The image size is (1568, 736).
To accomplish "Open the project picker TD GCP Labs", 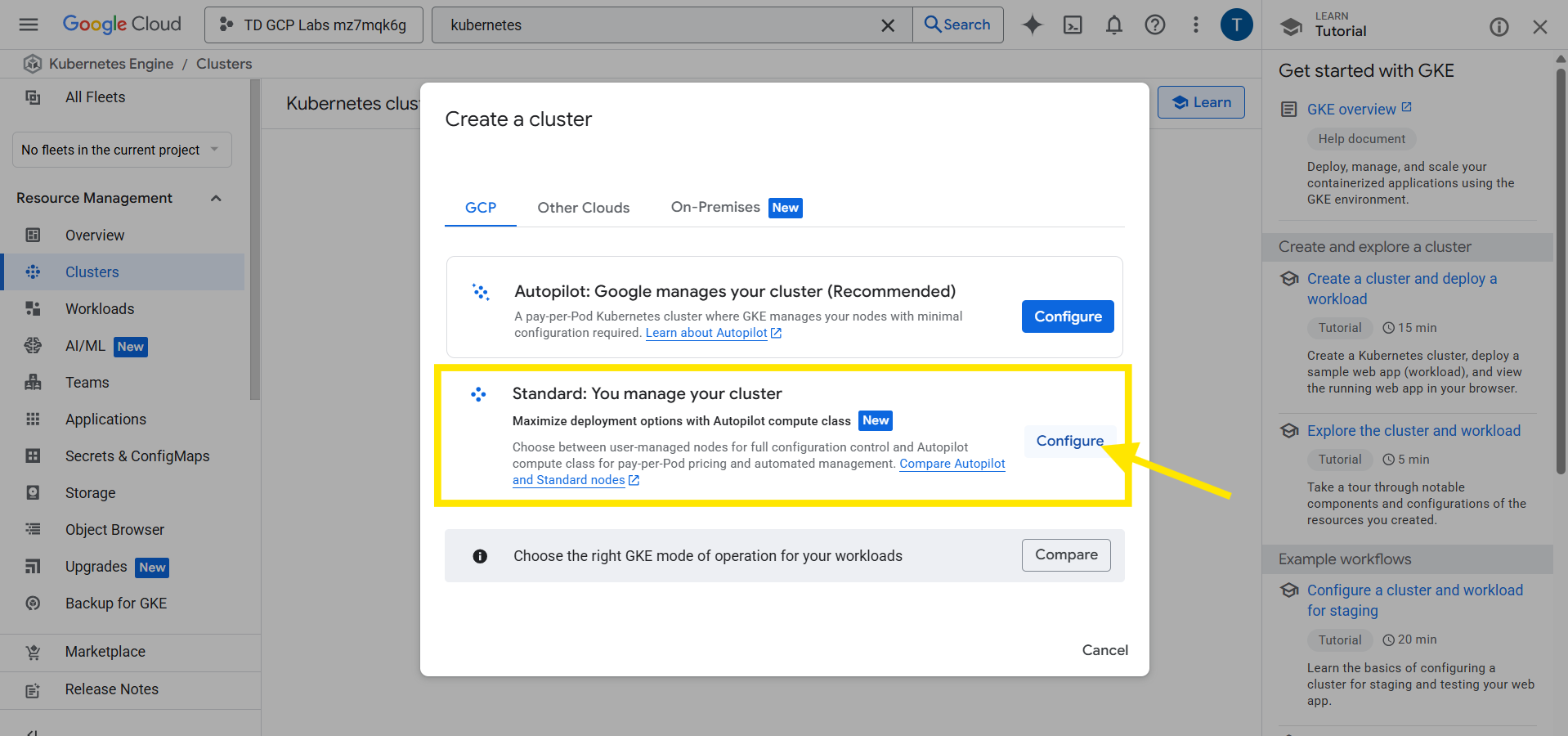I will 314,25.
